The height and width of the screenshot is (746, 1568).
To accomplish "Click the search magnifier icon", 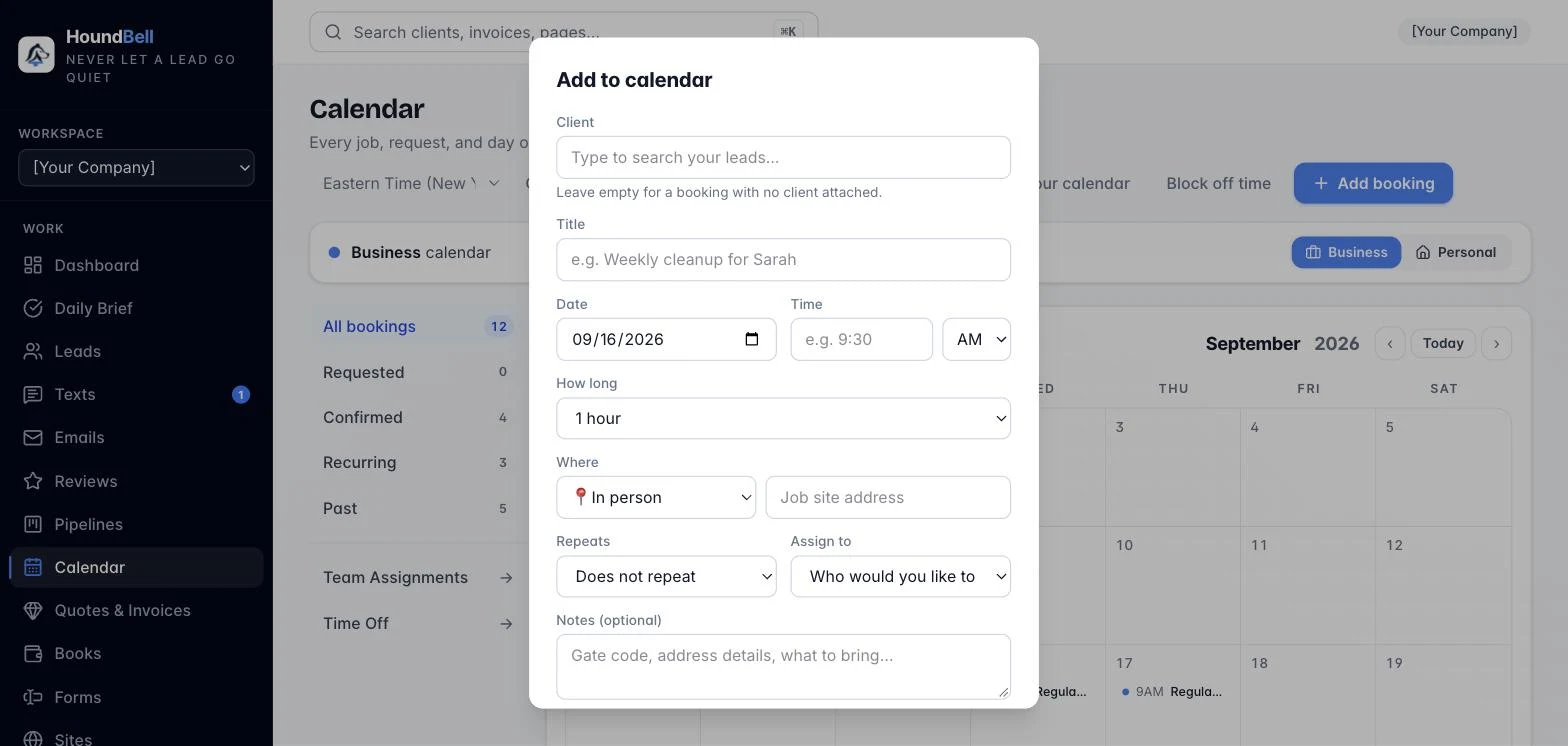I will tap(334, 32).
